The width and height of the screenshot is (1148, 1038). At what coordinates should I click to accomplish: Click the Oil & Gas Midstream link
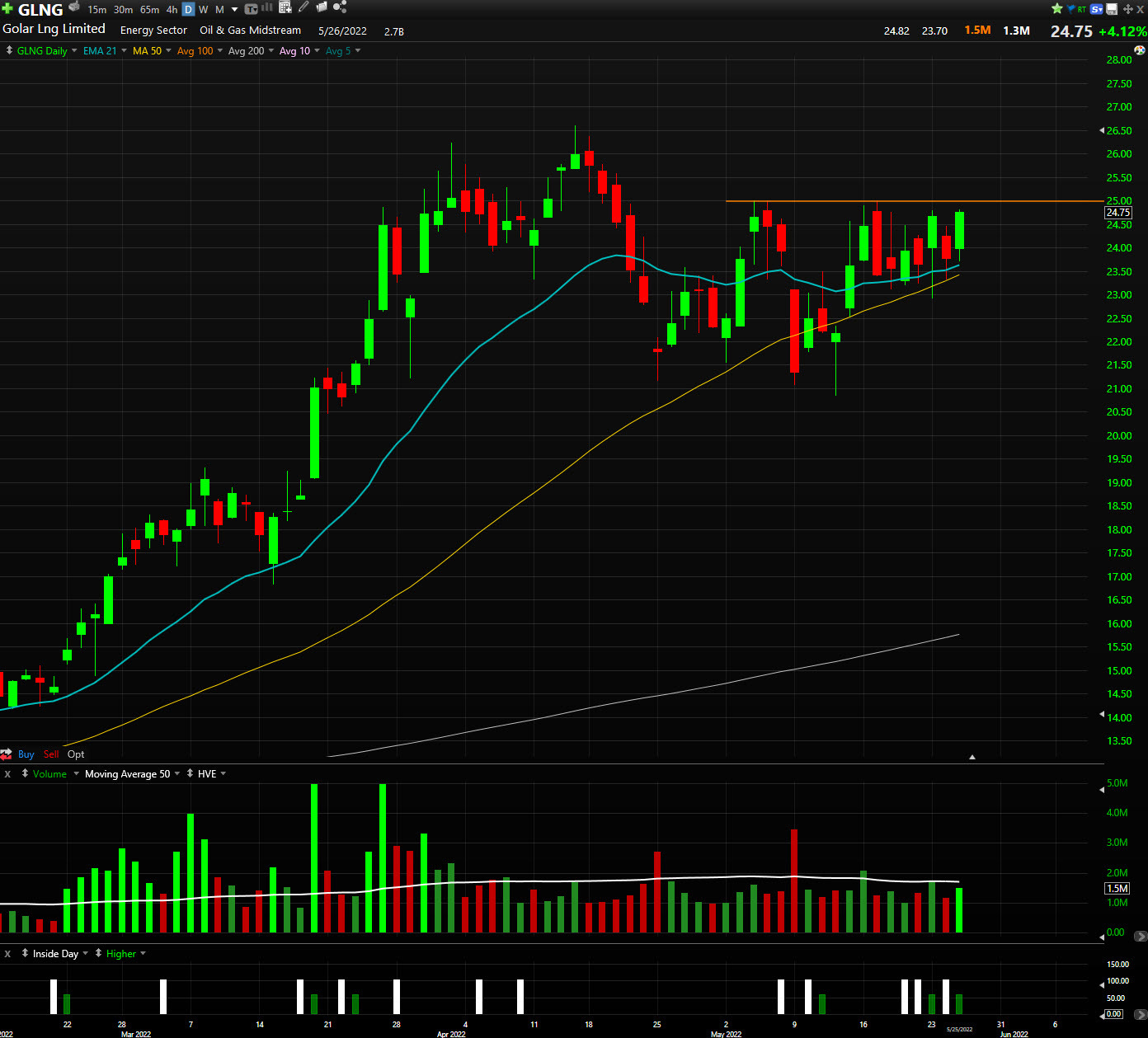coord(251,31)
